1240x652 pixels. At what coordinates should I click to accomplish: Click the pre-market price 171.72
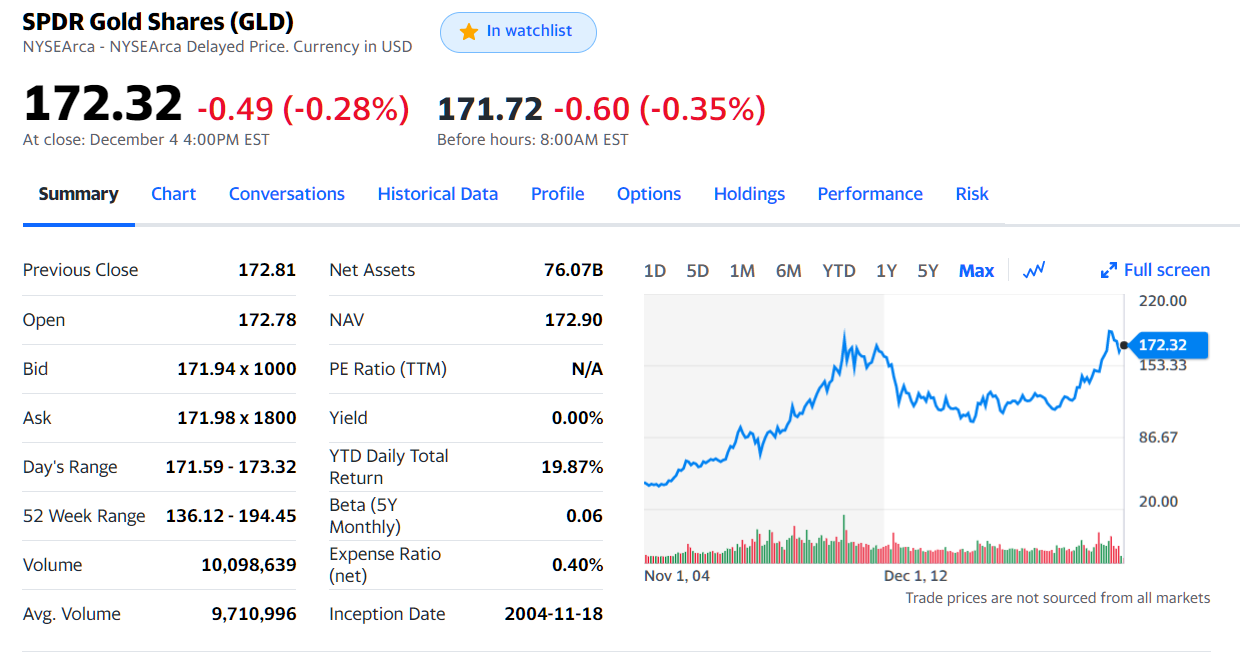(490, 108)
